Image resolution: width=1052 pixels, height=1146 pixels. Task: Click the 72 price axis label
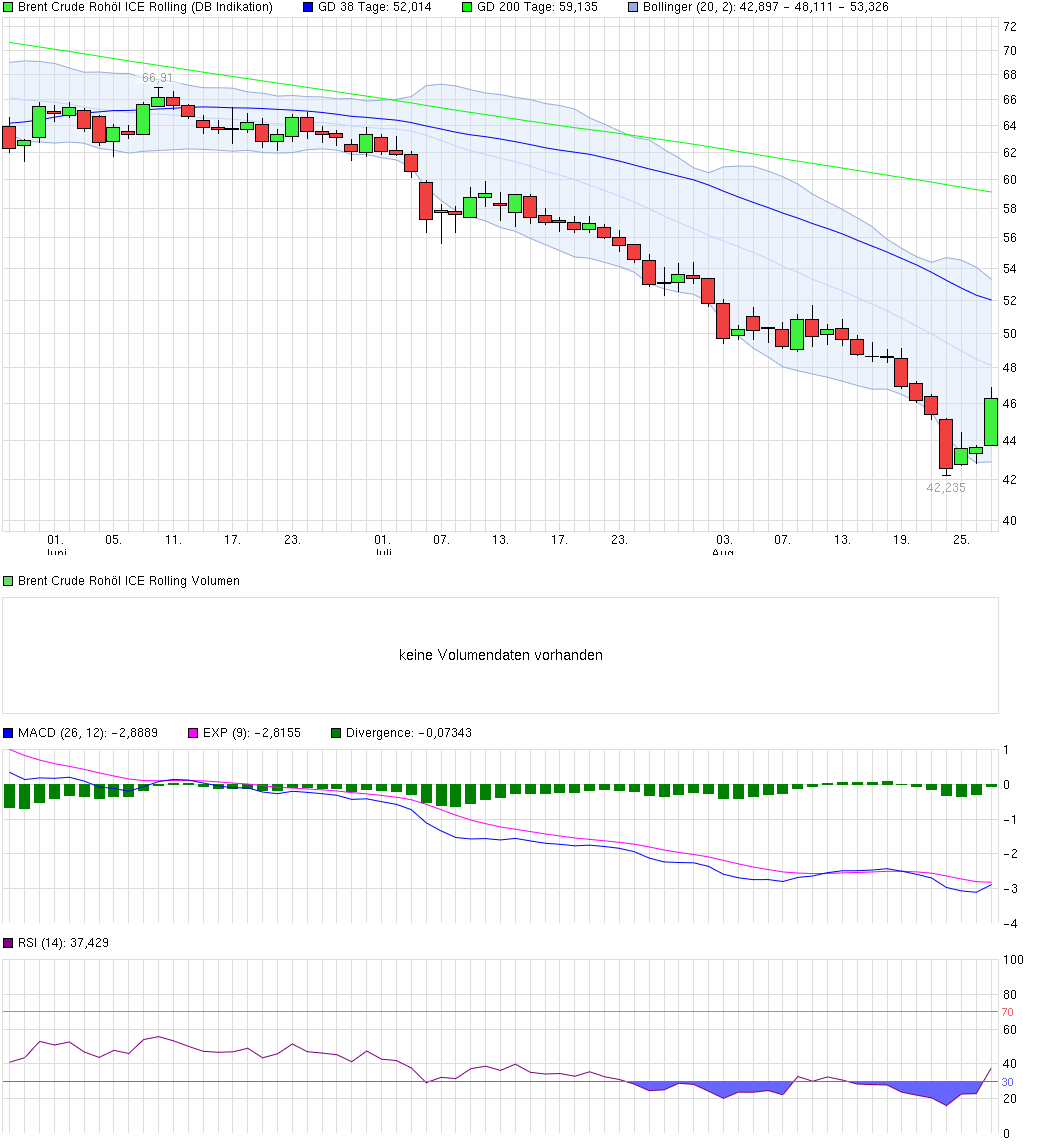click(1010, 27)
